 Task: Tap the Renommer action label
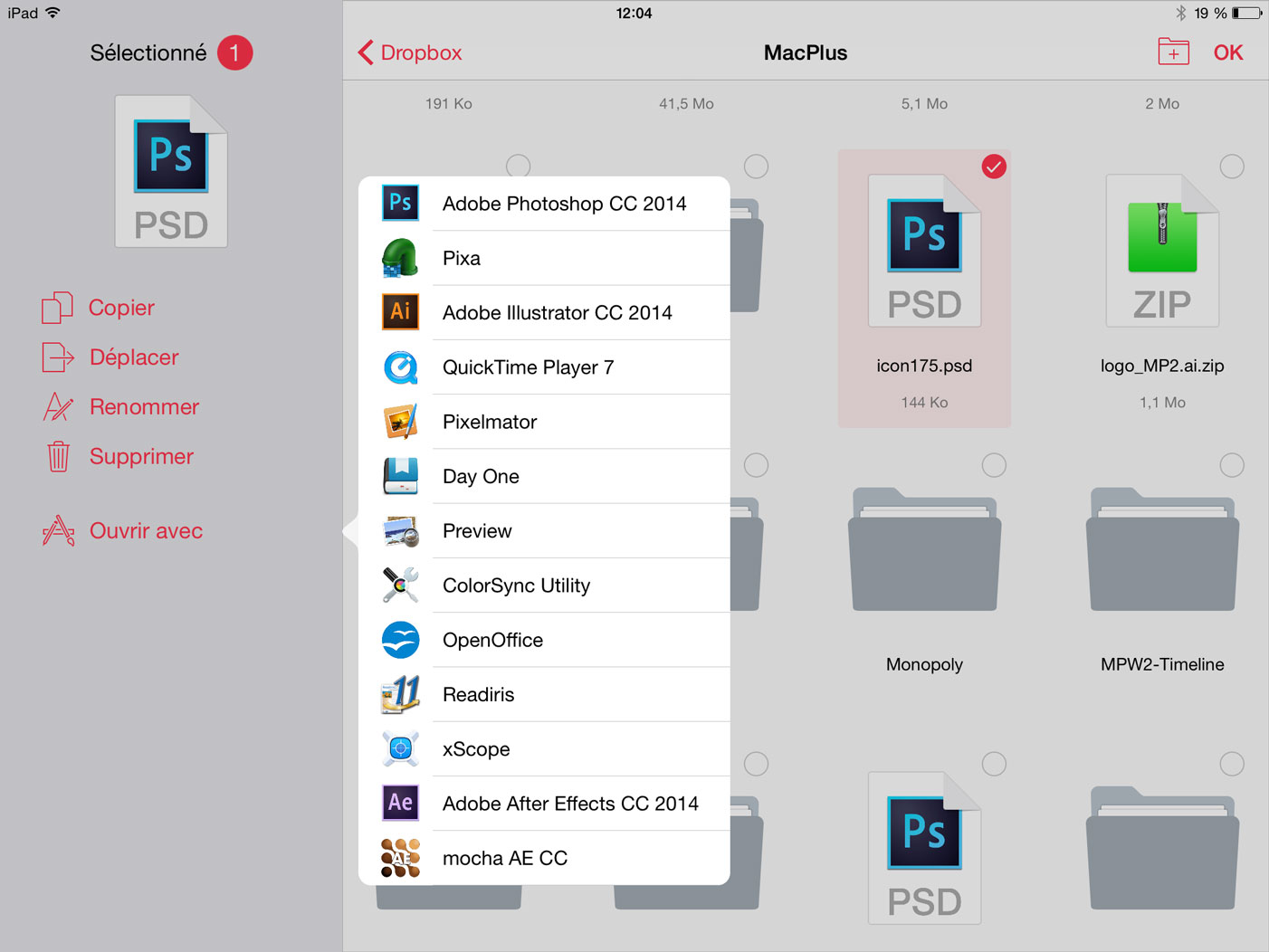144,407
